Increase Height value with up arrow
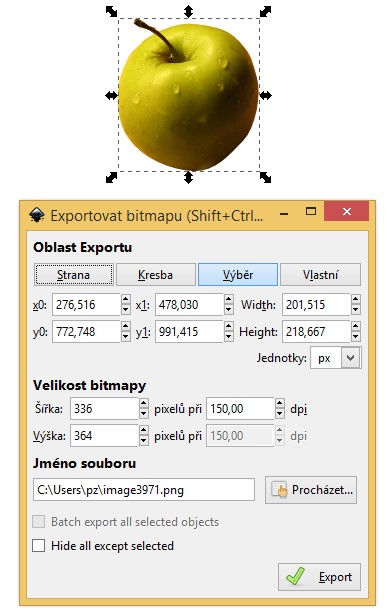The image size is (387, 615). point(356,327)
